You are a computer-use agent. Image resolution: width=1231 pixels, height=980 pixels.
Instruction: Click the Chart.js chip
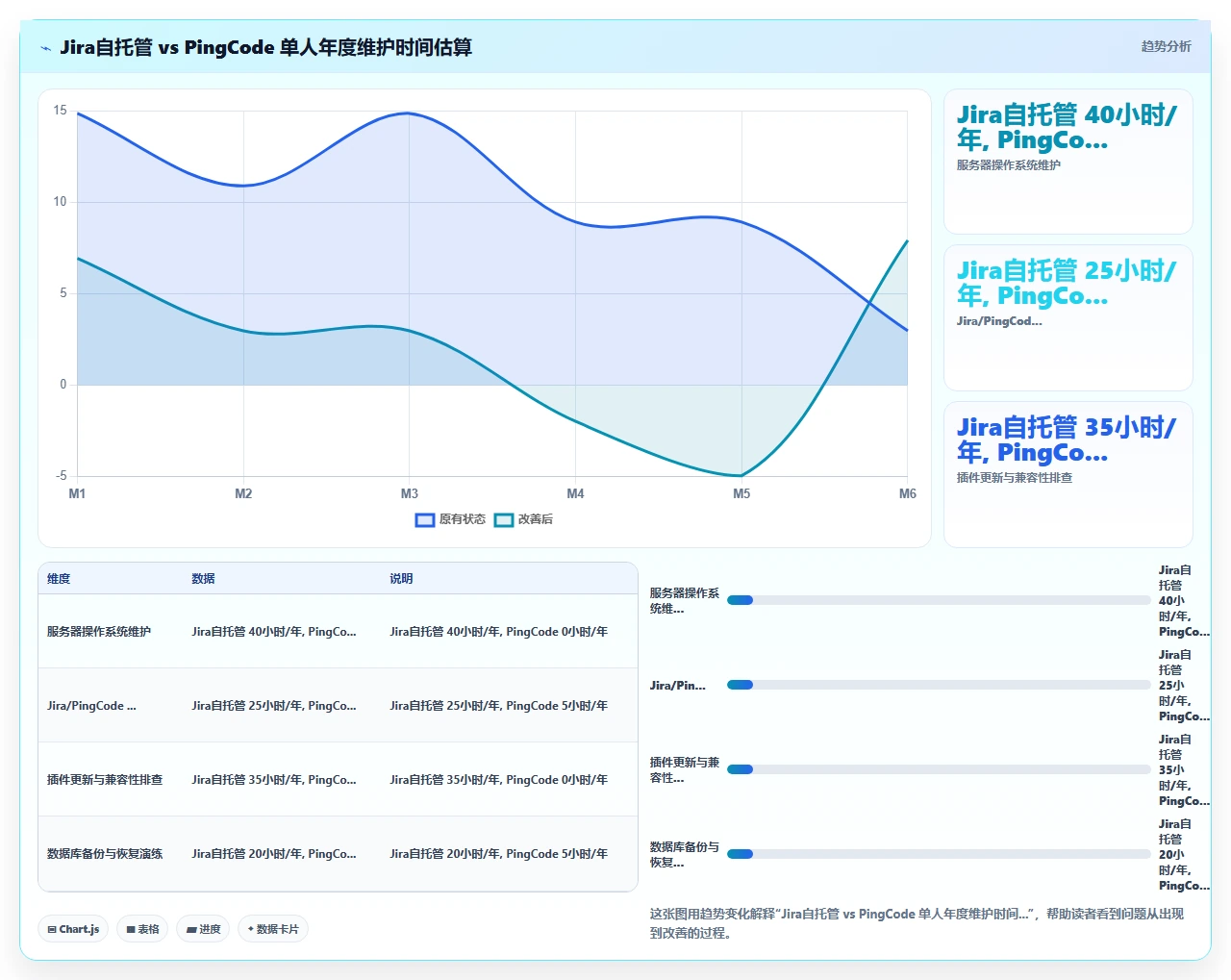click(73, 929)
